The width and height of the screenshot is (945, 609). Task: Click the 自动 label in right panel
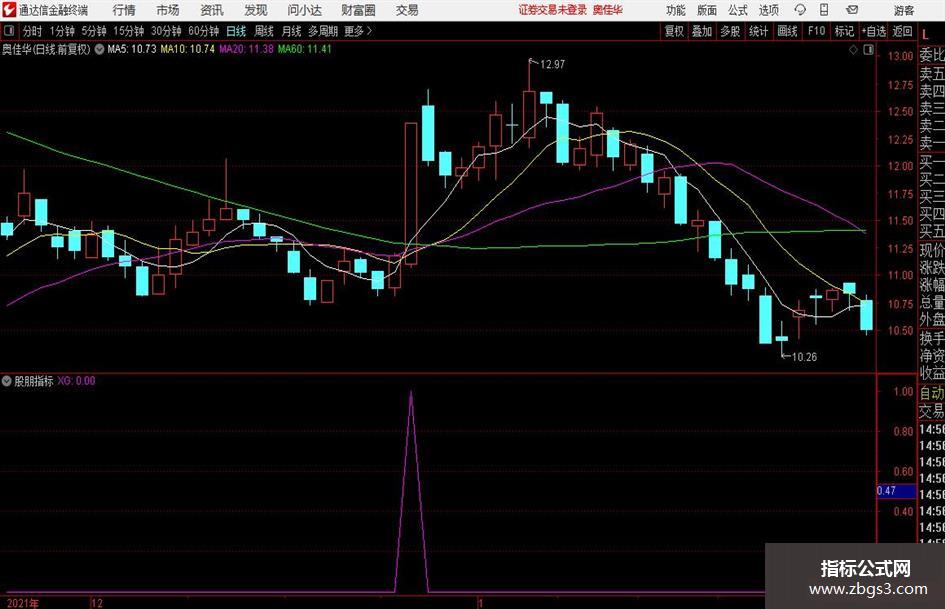coord(932,393)
